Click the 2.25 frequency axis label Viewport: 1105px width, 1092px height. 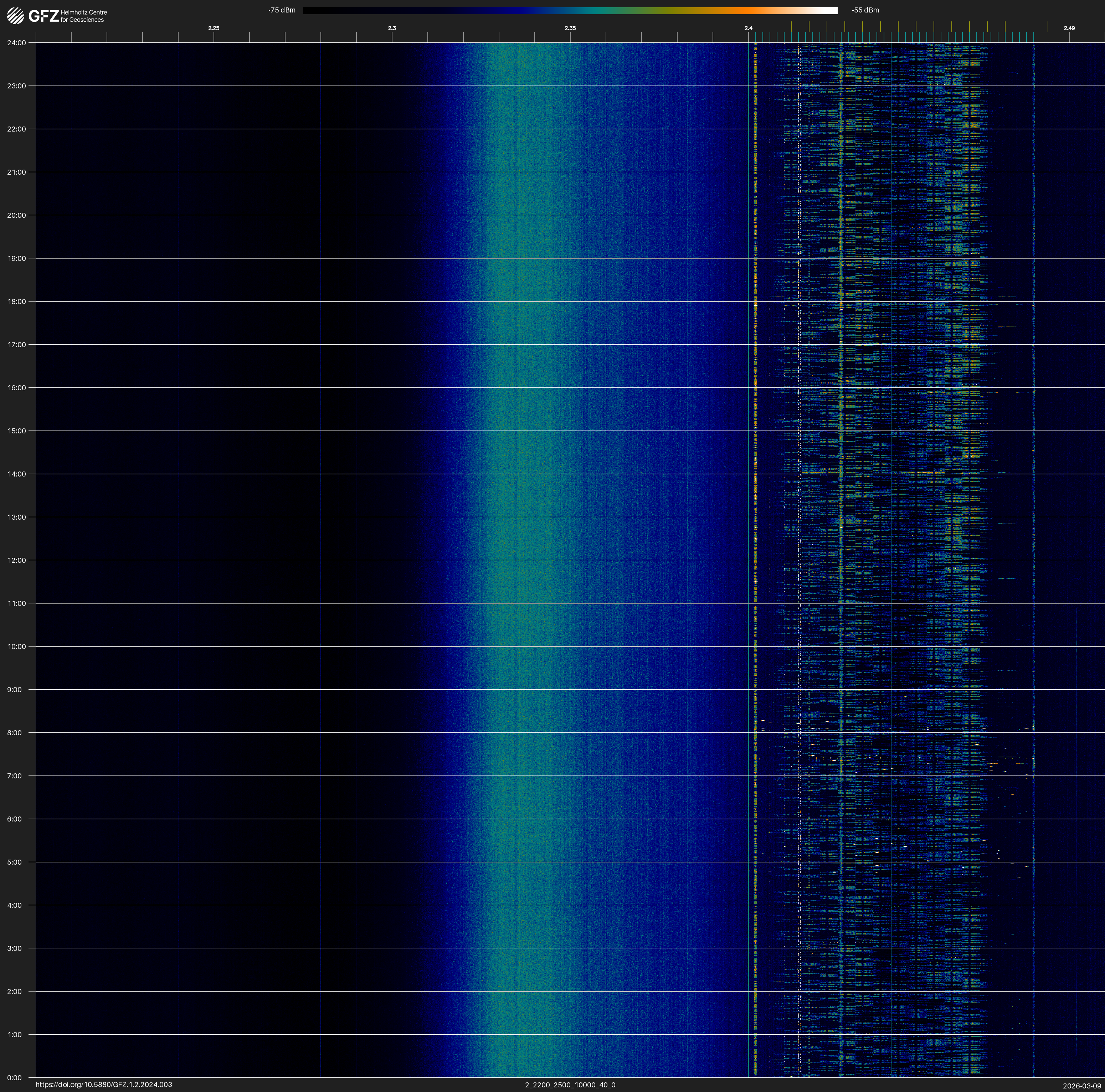click(x=213, y=28)
